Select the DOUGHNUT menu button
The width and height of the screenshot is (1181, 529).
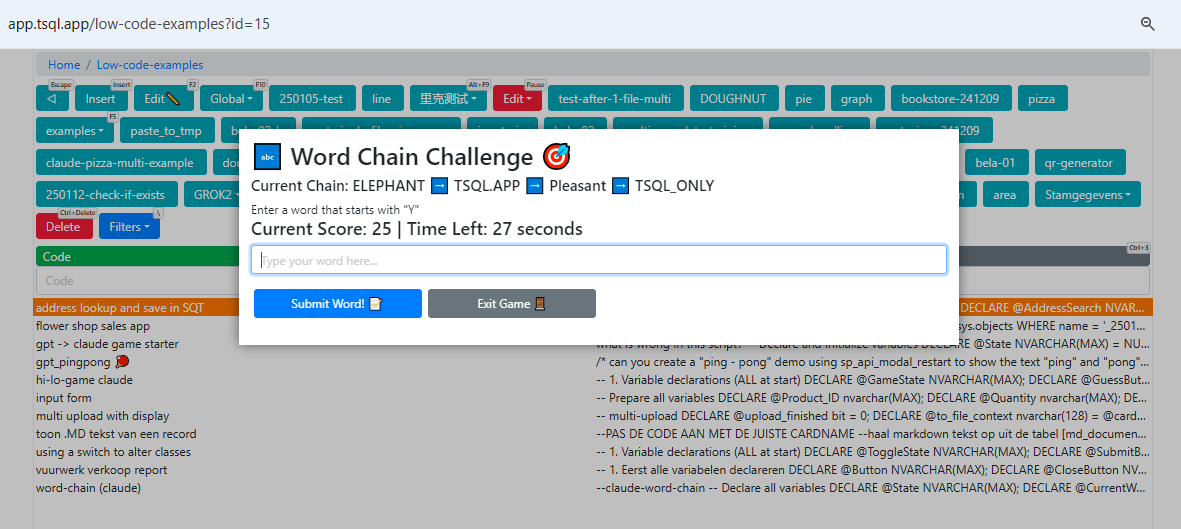point(733,99)
